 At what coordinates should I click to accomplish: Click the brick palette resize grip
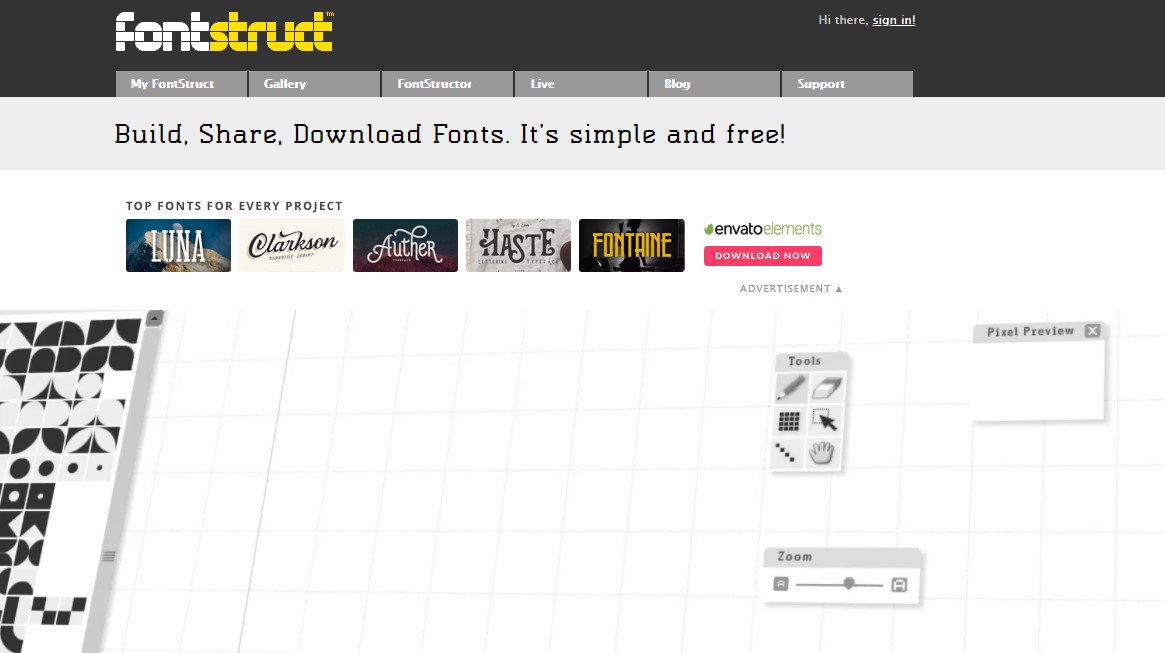(x=109, y=556)
